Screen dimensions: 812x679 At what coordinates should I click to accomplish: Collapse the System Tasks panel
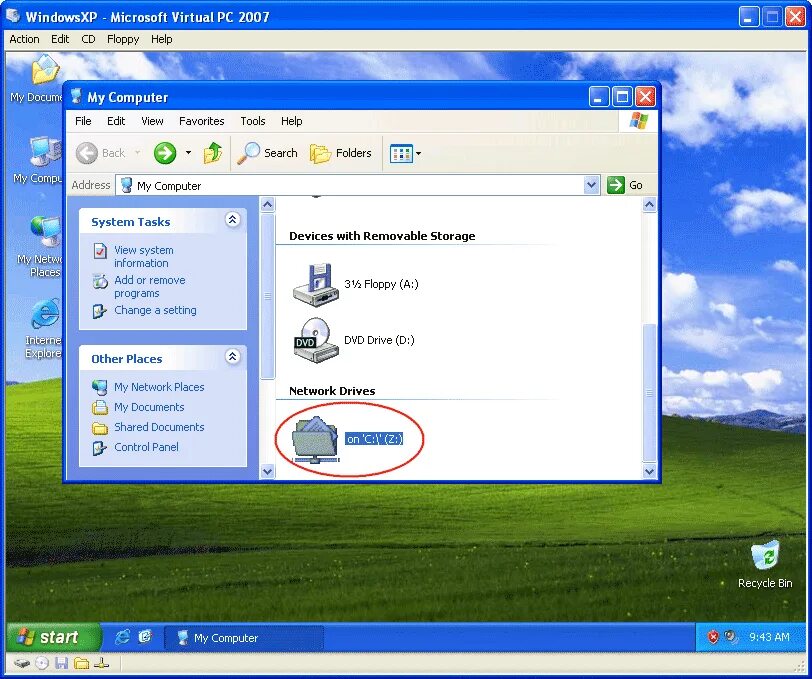click(x=233, y=220)
